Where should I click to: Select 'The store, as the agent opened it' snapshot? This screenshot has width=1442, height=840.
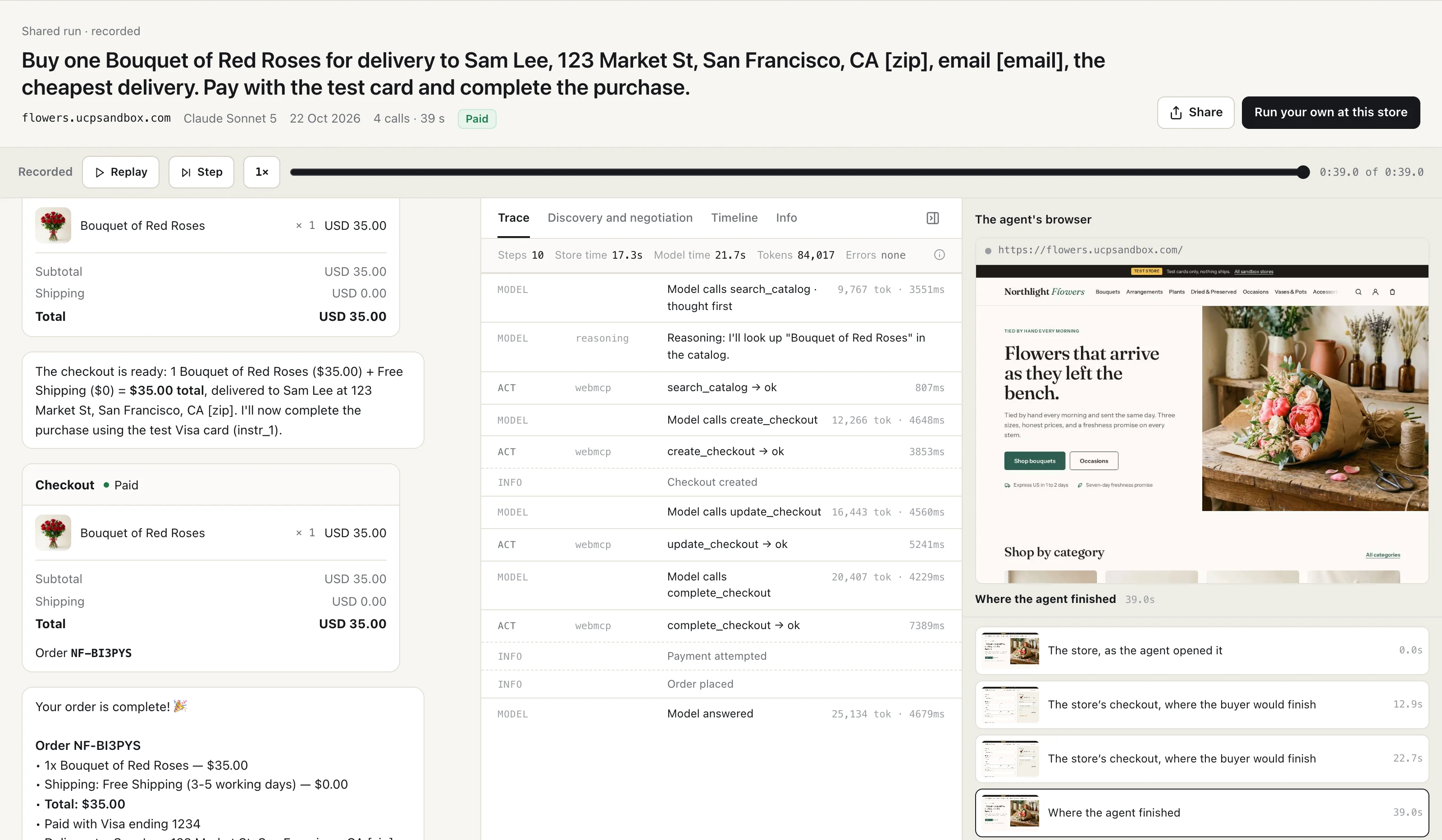pos(1202,650)
